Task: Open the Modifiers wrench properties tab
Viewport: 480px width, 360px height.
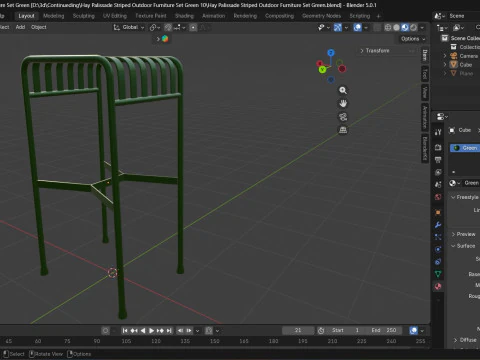Action: tap(438, 225)
